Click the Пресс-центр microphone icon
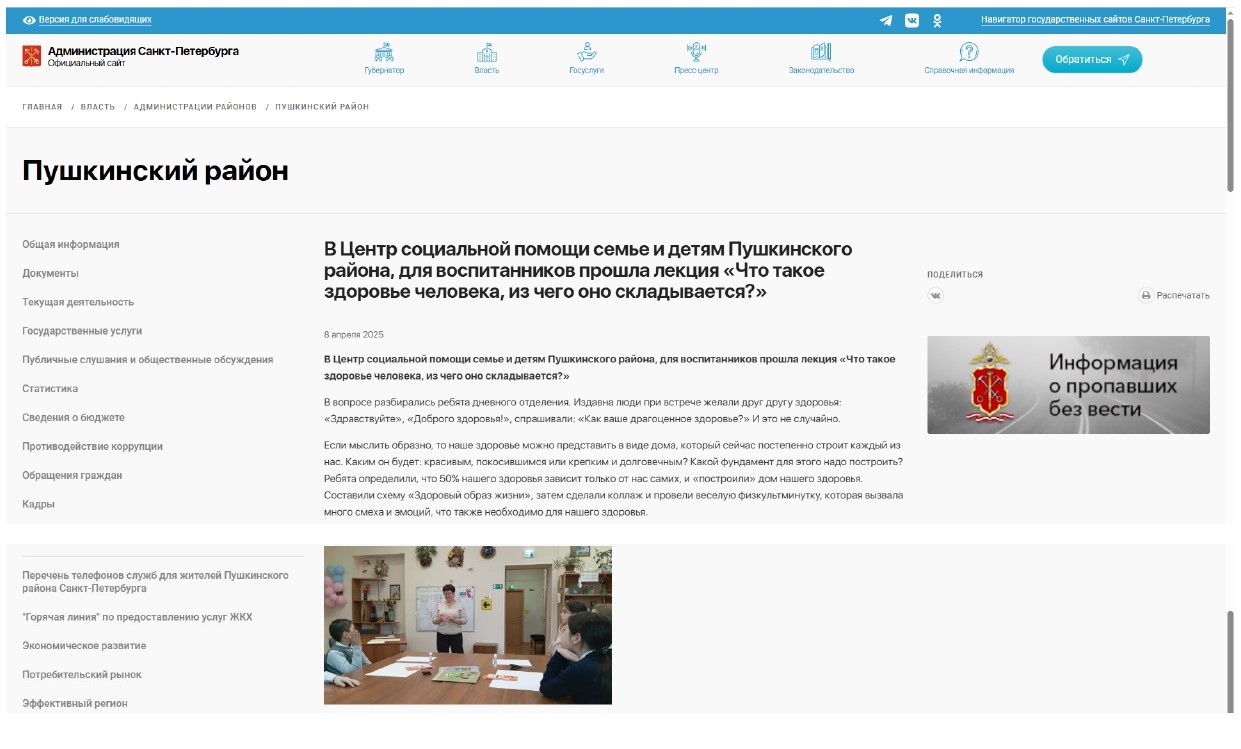 pyautogui.click(x=696, y=52)
